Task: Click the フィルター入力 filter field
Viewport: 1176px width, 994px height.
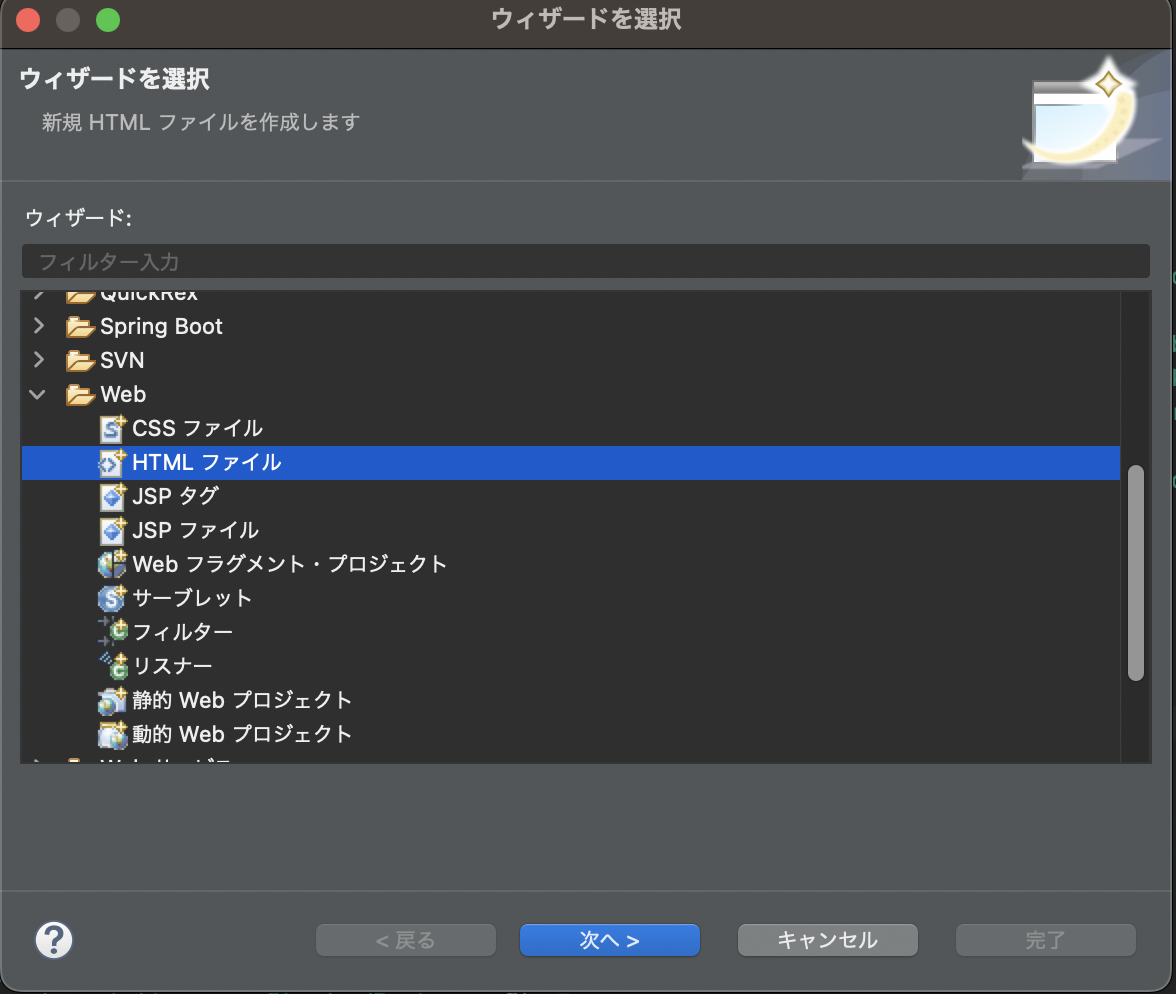Action: (x=585, y=262)
